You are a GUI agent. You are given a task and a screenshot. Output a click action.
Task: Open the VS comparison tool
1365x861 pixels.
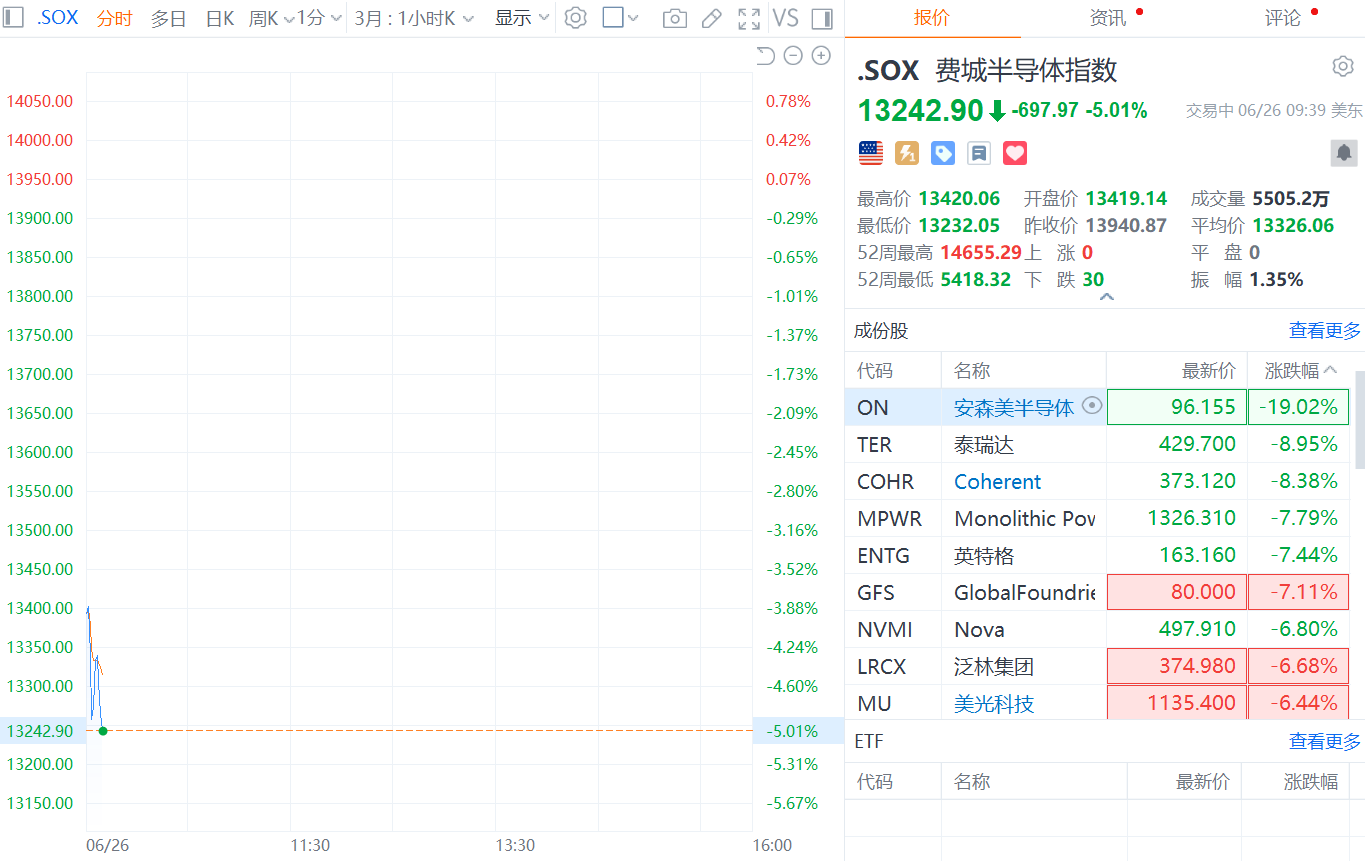(x=786, y=18)
